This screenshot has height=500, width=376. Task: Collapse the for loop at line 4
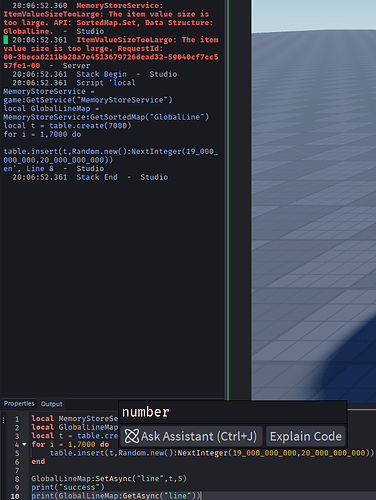24,445
